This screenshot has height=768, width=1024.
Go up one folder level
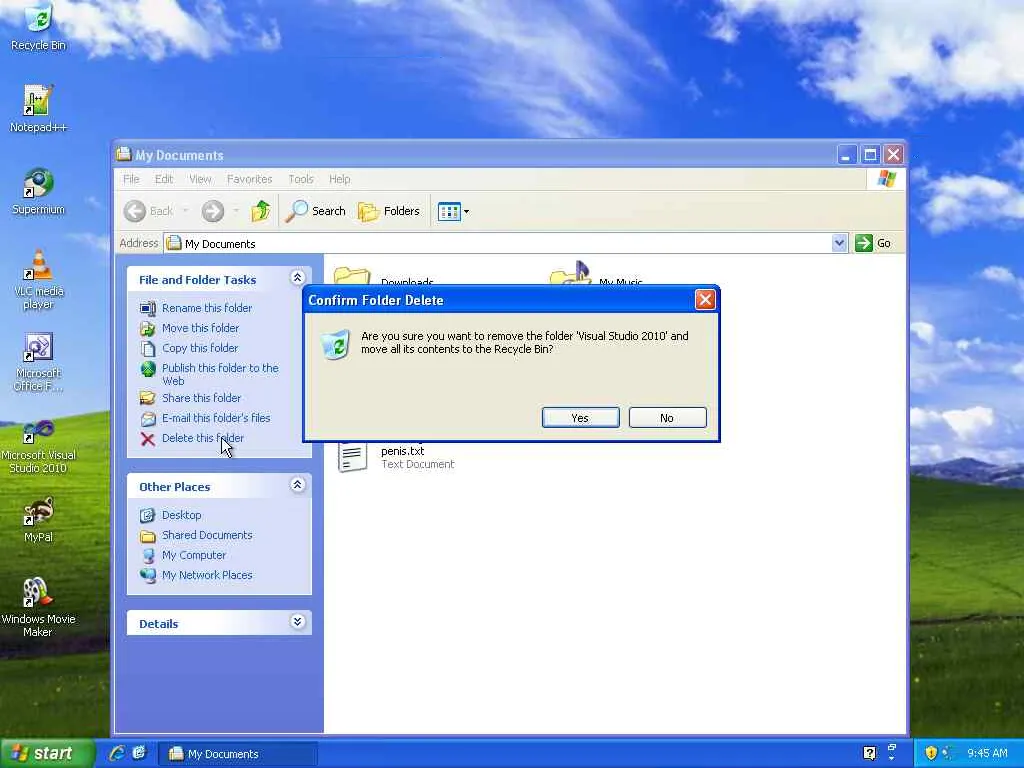point(261,211)
